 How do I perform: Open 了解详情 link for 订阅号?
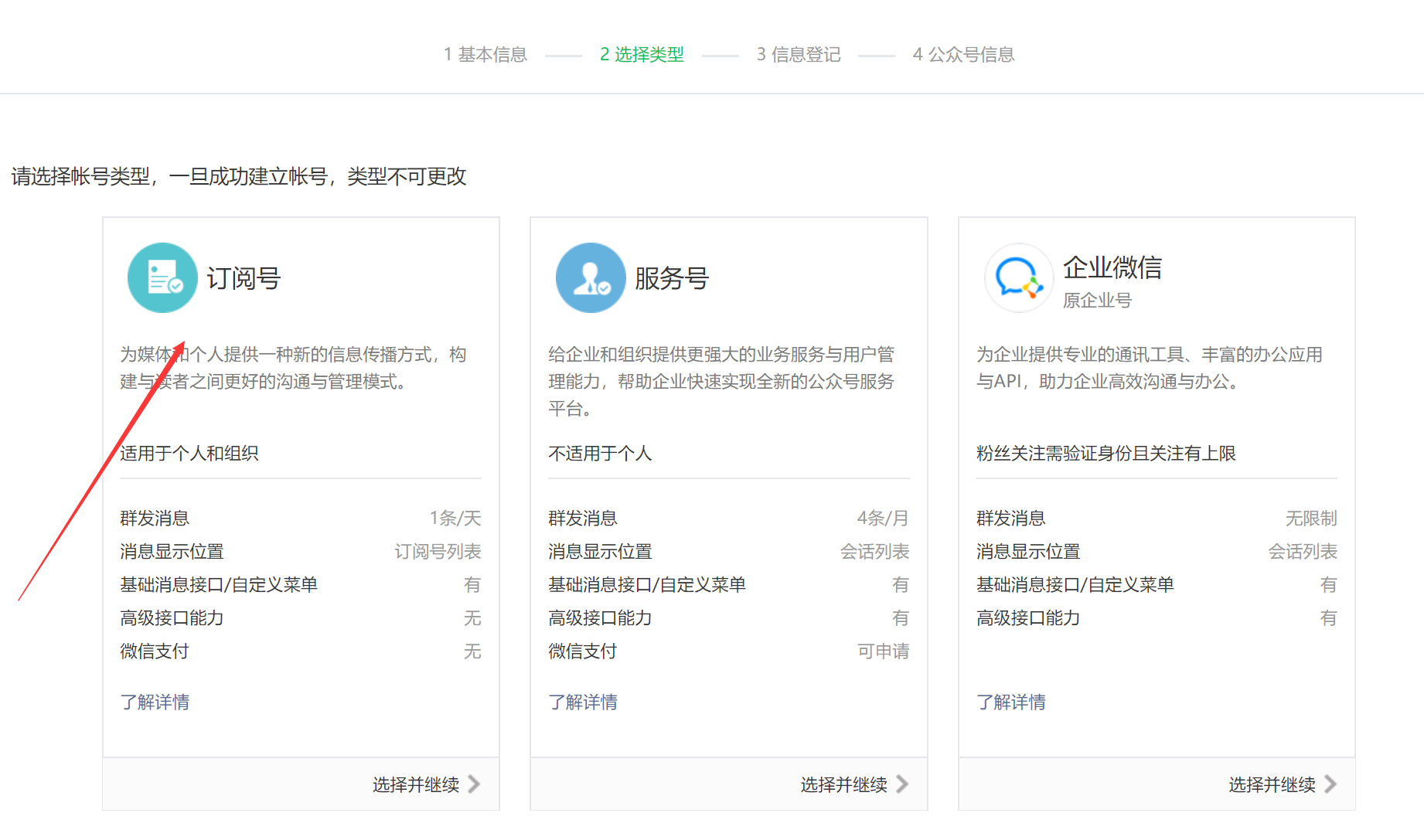pyautogui.click(x=155, y=702)
